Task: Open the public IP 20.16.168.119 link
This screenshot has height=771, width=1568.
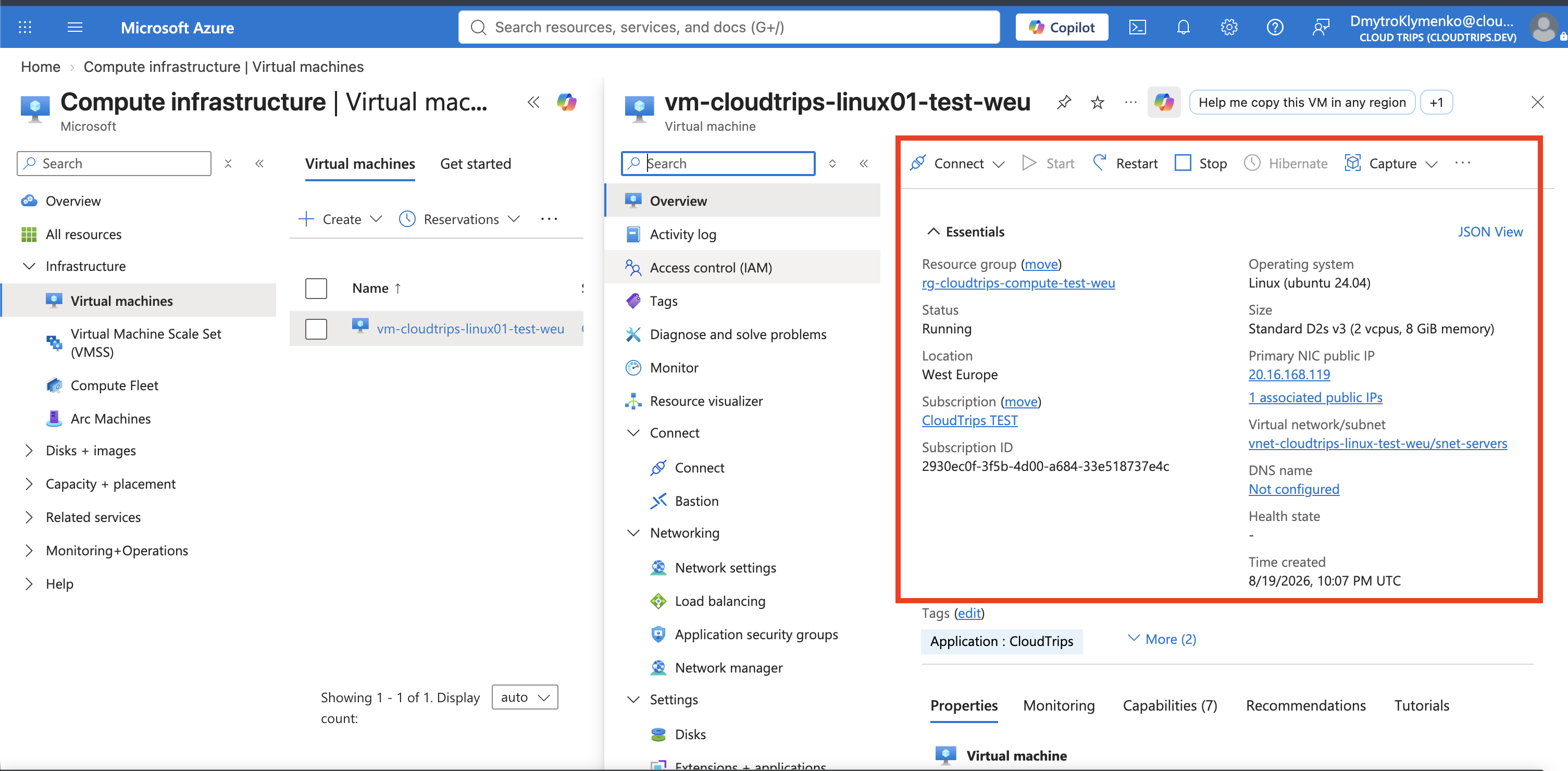Action: (x=1289, y=375)
